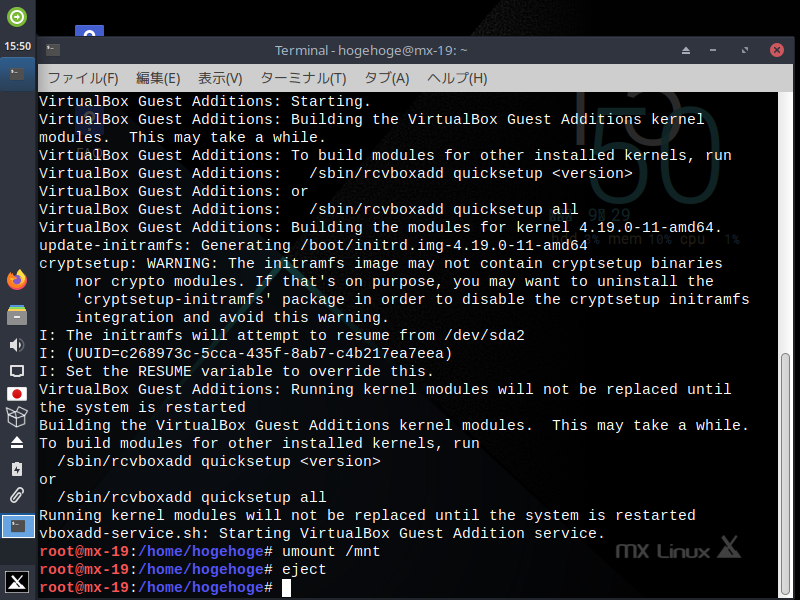The height and width of the screenshot is (600, 800).
Task: Click the roll-up shade button in the title bar
Action: click(686, 50)
